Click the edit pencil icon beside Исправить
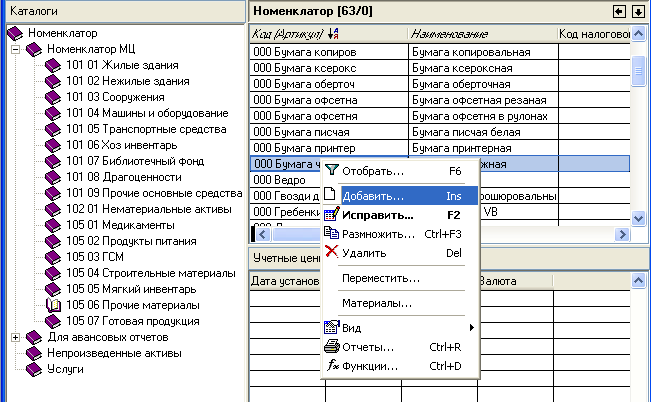This screenshot has height=402, width=651. [332, 214]
